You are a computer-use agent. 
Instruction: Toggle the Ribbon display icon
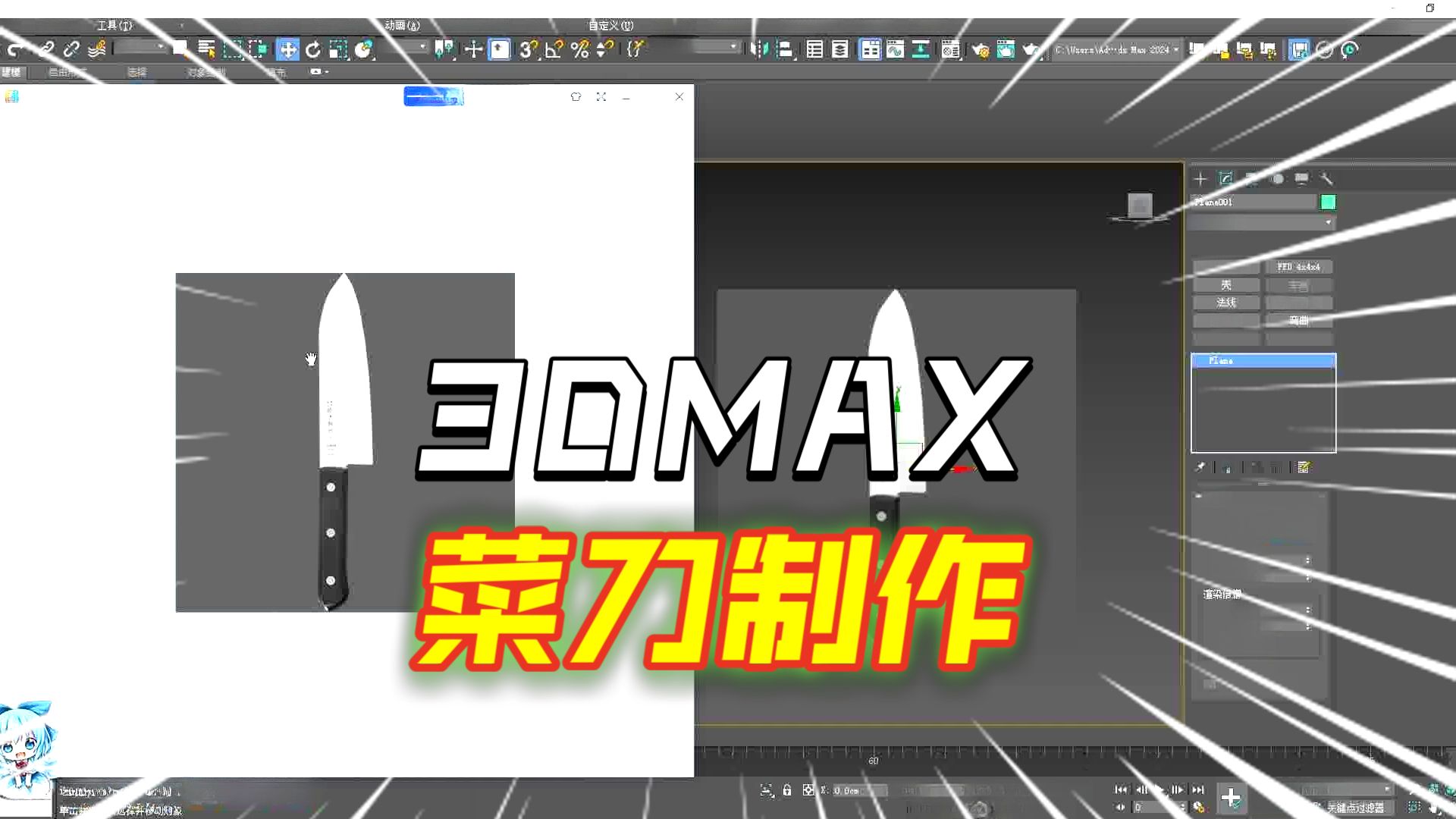(870, 50)
